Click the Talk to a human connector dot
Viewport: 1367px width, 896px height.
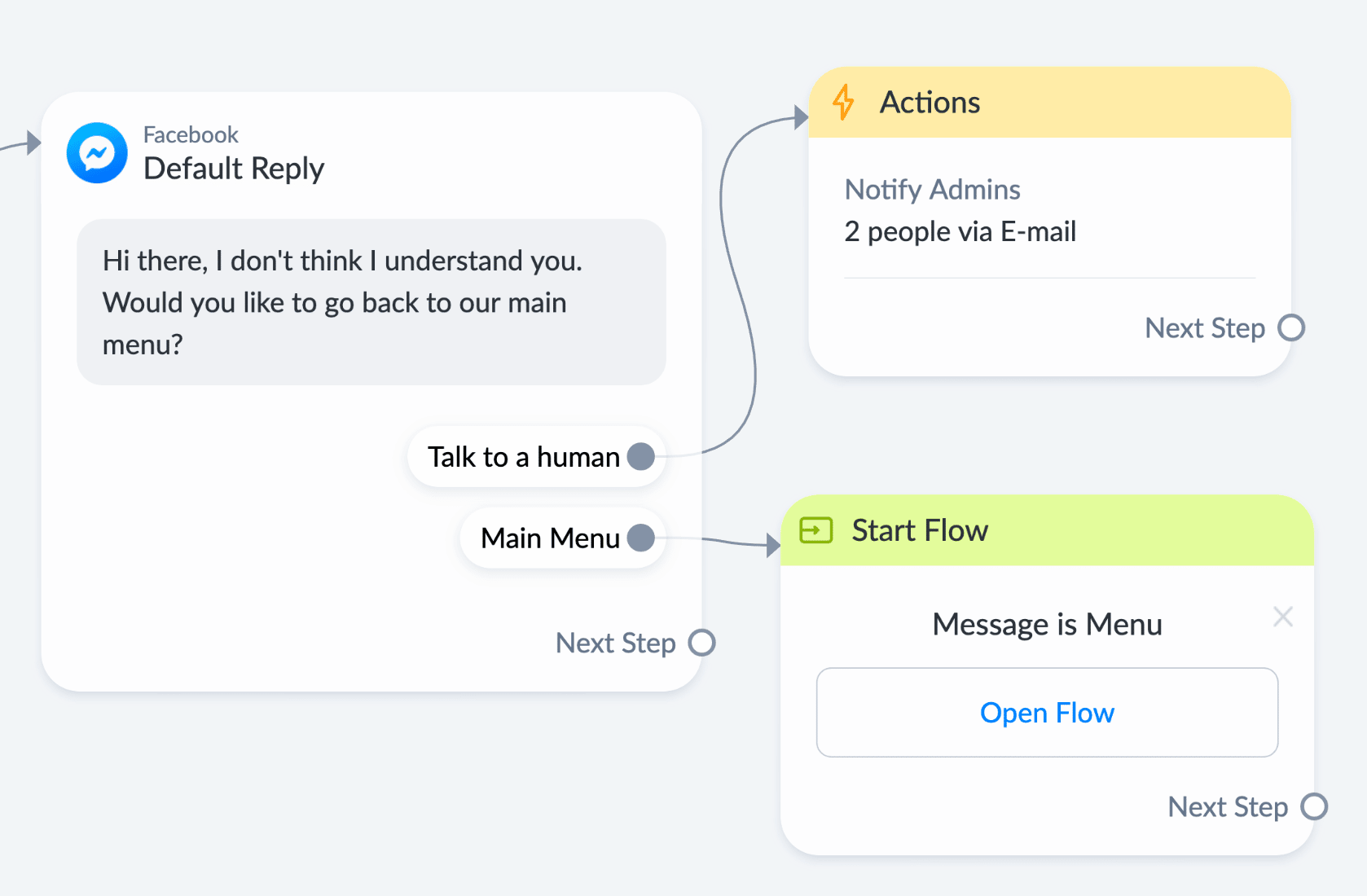pos(641,456)
